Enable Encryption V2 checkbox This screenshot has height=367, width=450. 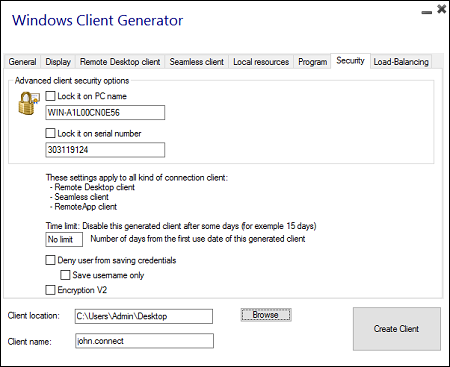click(50, 290)
